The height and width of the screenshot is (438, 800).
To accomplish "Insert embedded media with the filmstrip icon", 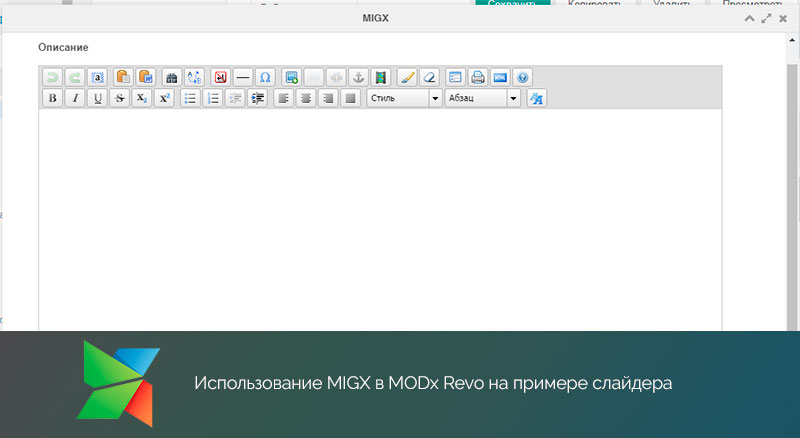I will [x=381, y=77].
